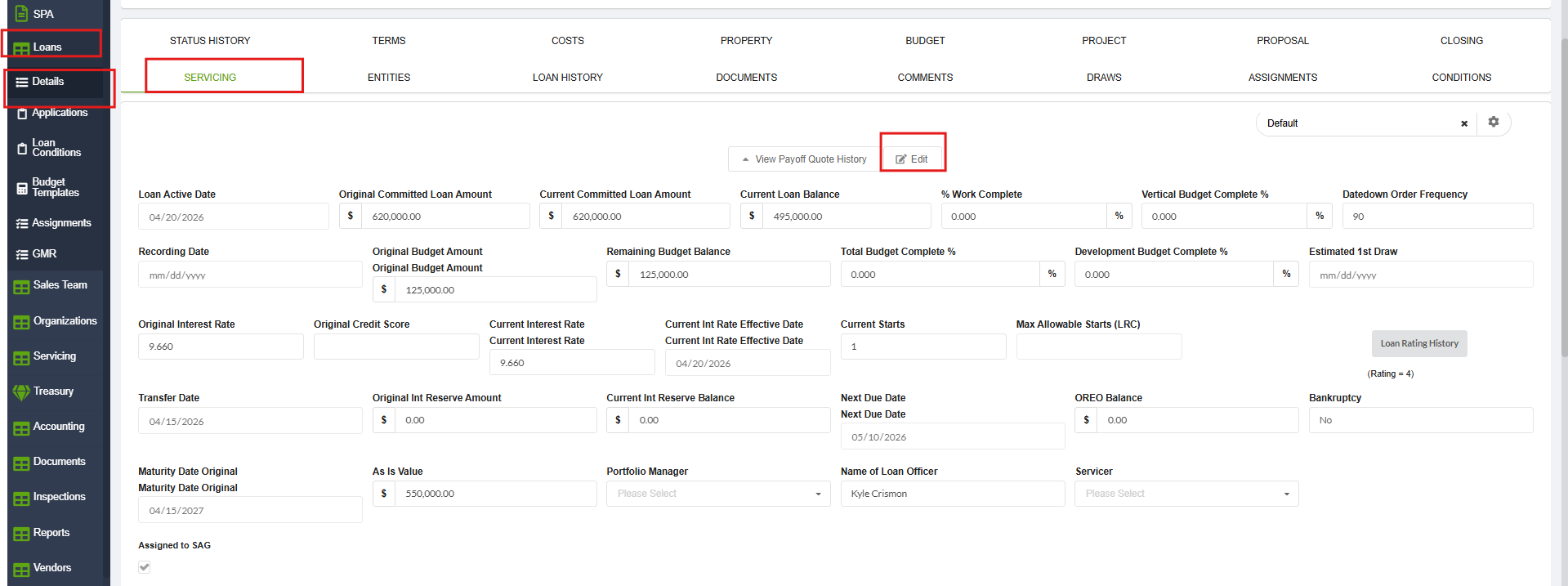This screenshot has height=586, width=1568.
Task: Click the Max Allowable Starts field
Action: point(1099,347)
